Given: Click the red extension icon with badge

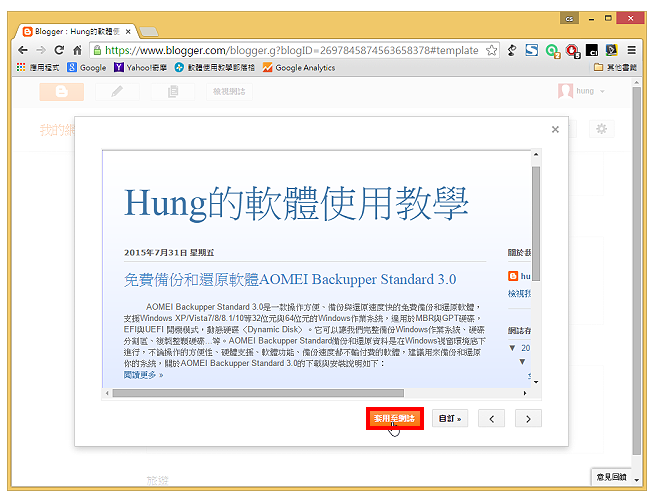Looking at the screenshot, I should click(x=573, y=51).
